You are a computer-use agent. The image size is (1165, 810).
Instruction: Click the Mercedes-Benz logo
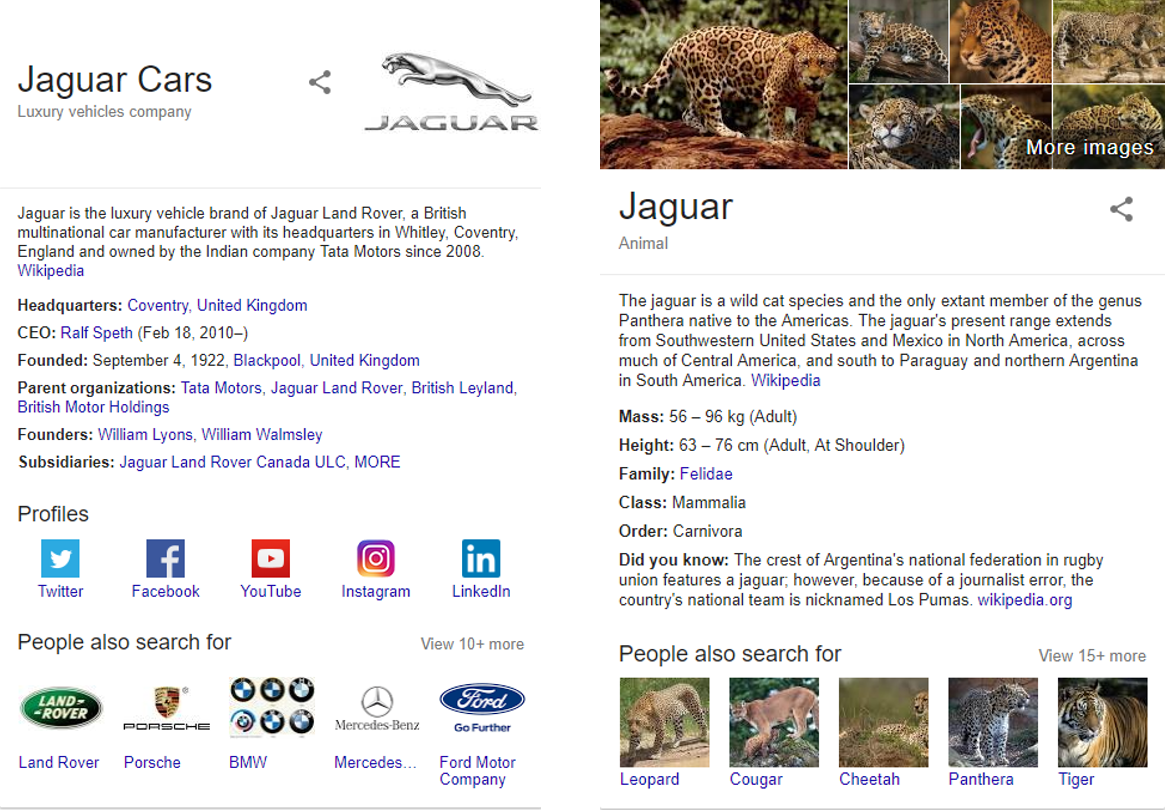377,708
